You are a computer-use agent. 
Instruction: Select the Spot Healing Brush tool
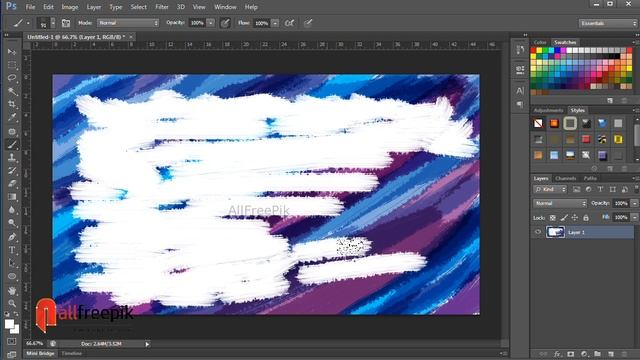12,131
